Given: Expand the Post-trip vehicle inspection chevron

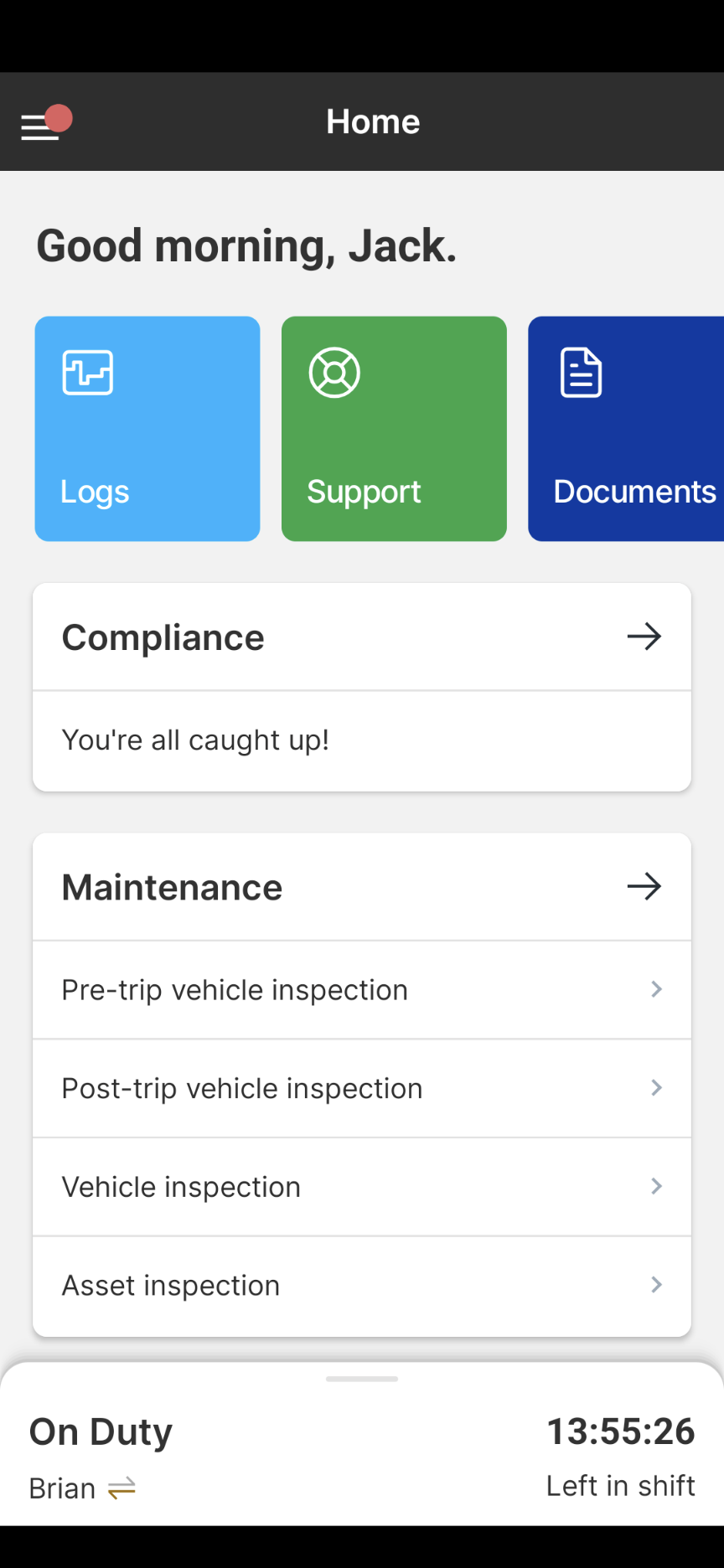Looking at the screenshot, I should tap(656, 1088).
